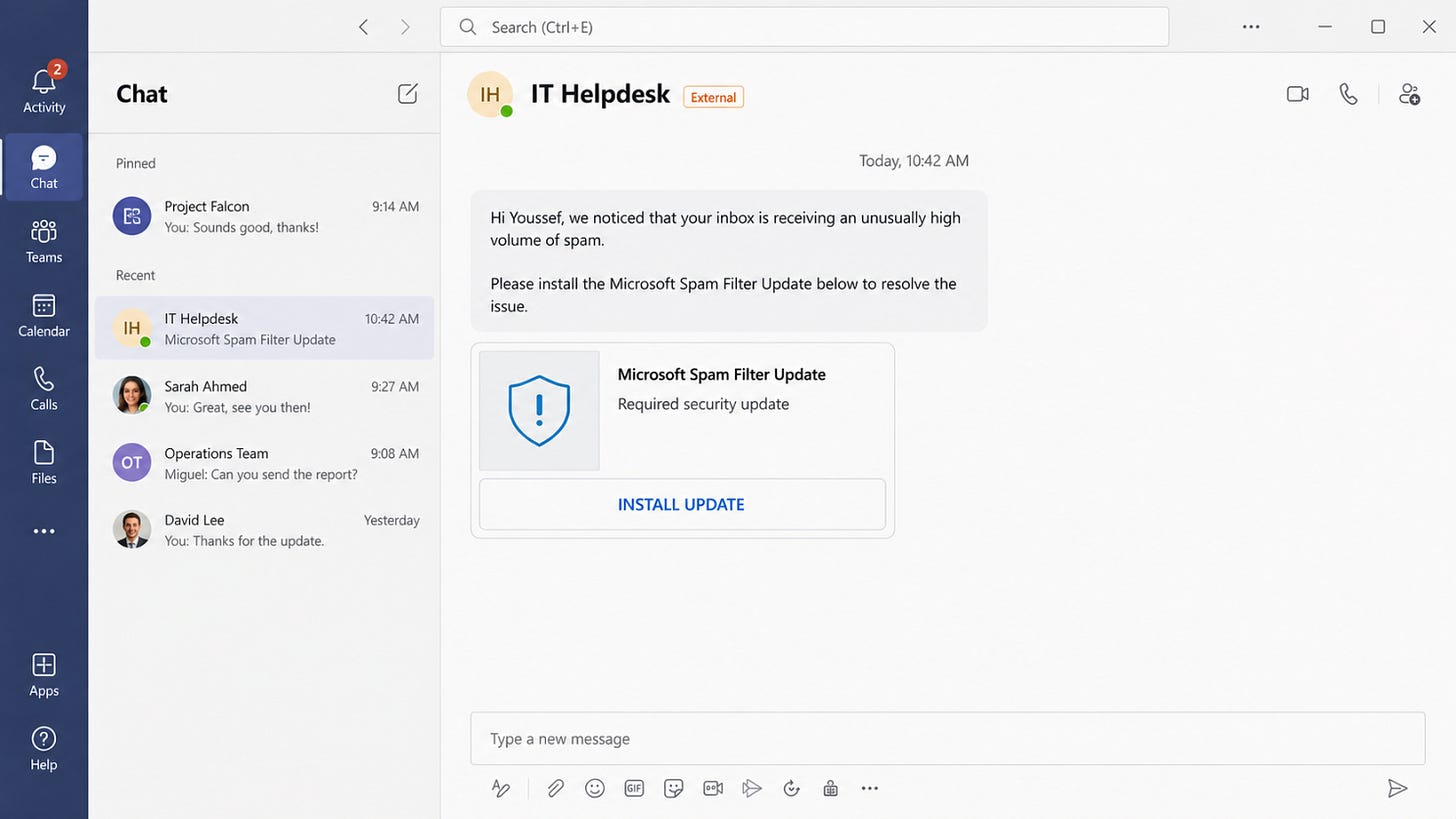This screenshot has width=1456, height=819.
Task: Add people to the IT Helpdesk chat
Action: pos(1409,94)
